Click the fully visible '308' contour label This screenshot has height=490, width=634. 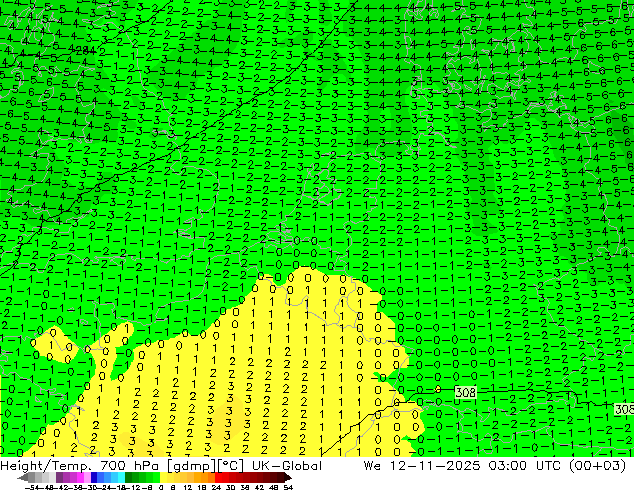(465, 392)
